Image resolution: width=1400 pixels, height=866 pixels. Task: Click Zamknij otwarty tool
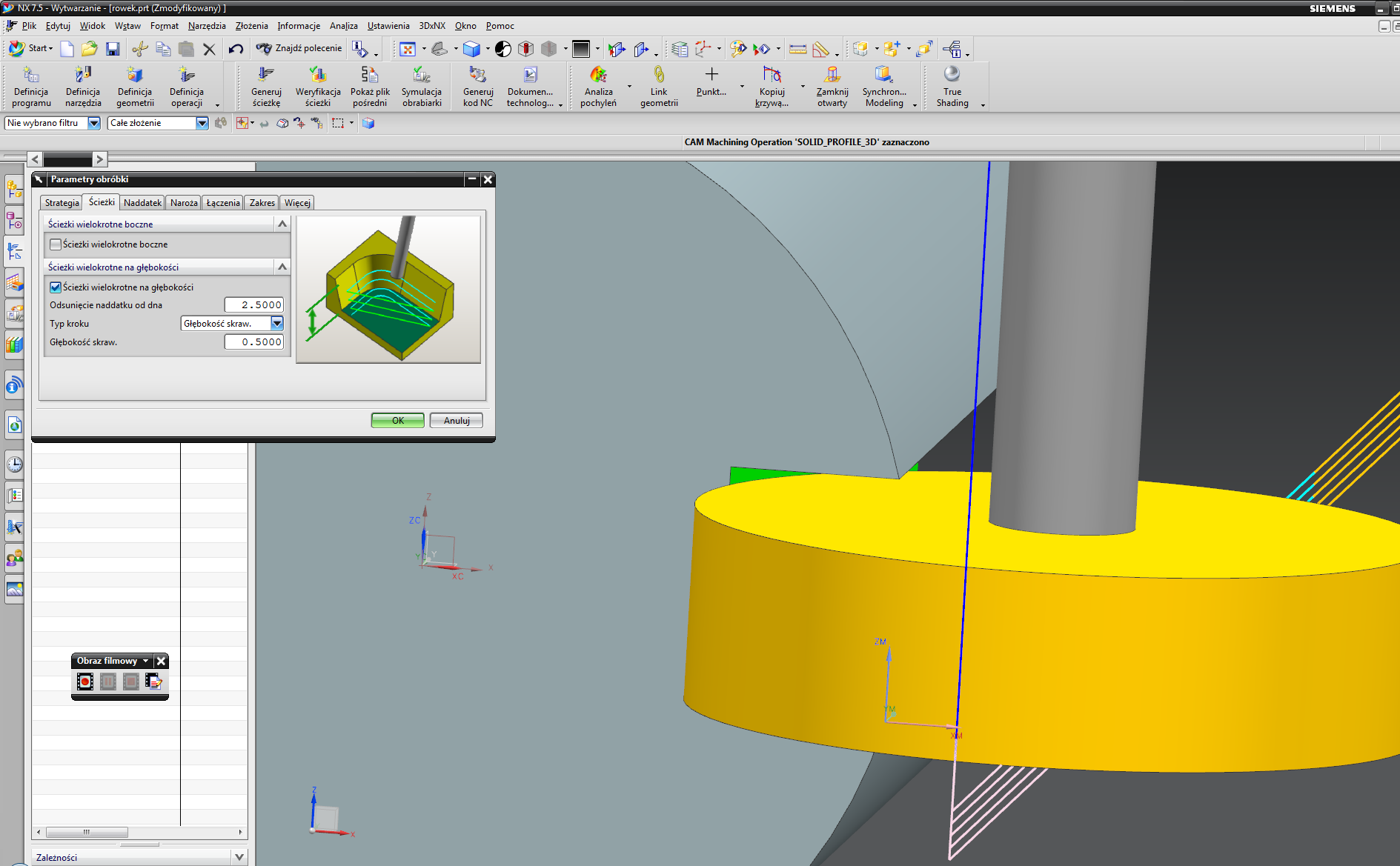point(832,86)
